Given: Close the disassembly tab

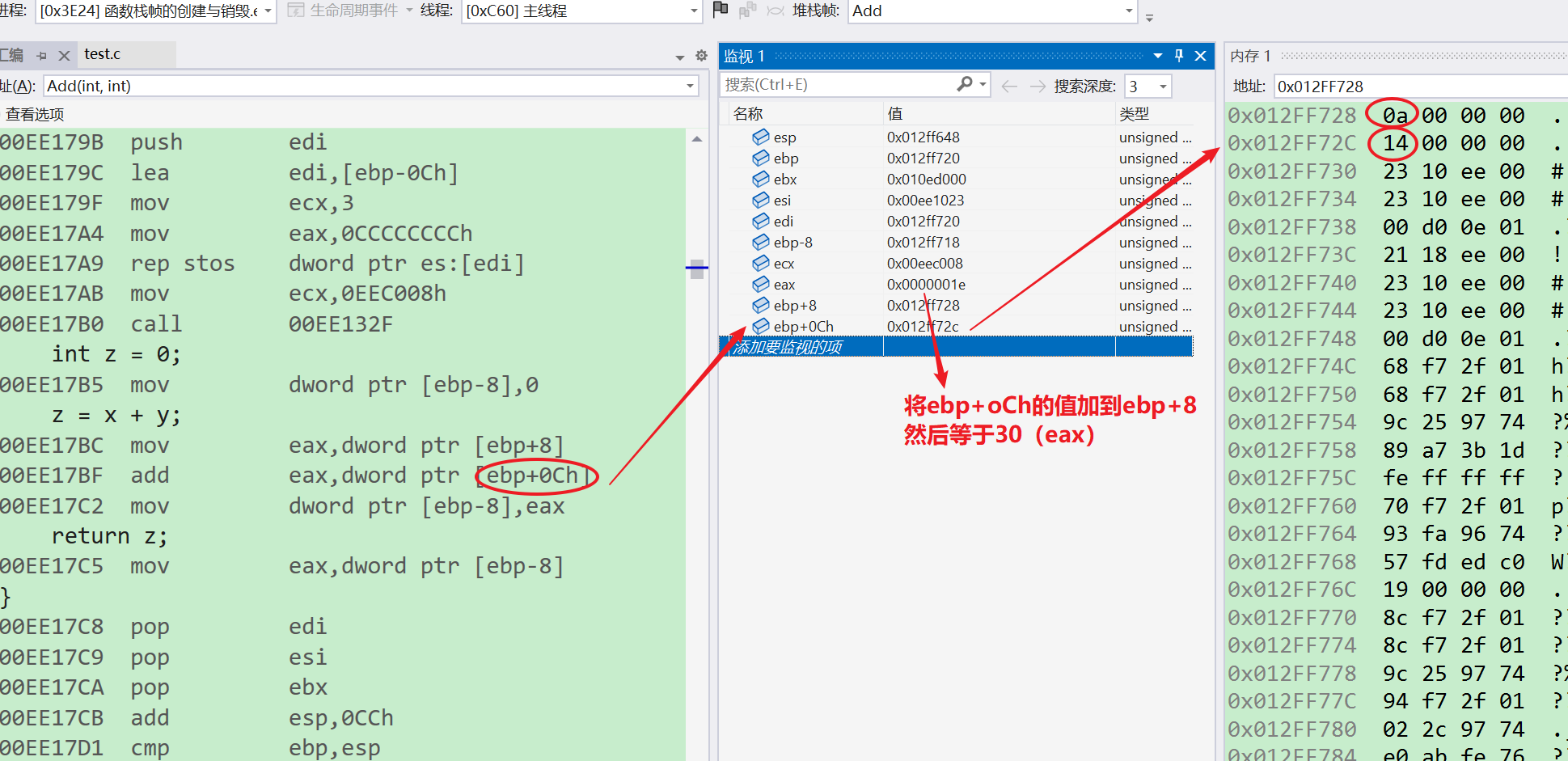Looking at the screenshot, I should click(64, 55).
